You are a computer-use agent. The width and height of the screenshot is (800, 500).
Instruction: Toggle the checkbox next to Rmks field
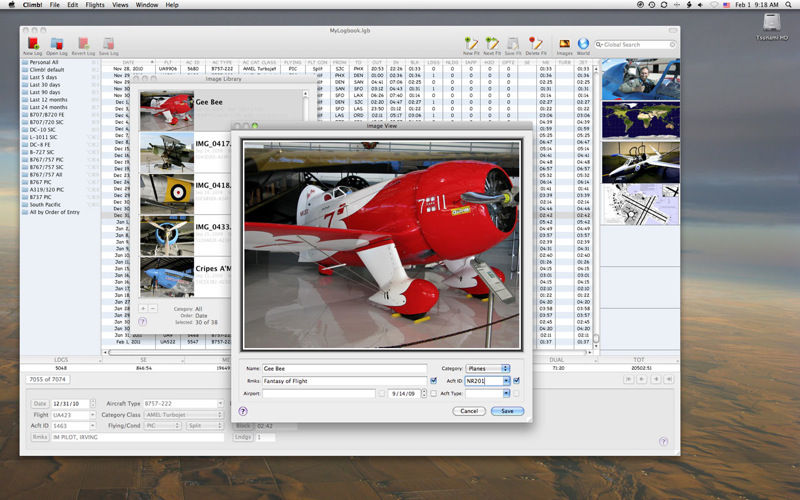pyautogui.click(x=434, y=381)
